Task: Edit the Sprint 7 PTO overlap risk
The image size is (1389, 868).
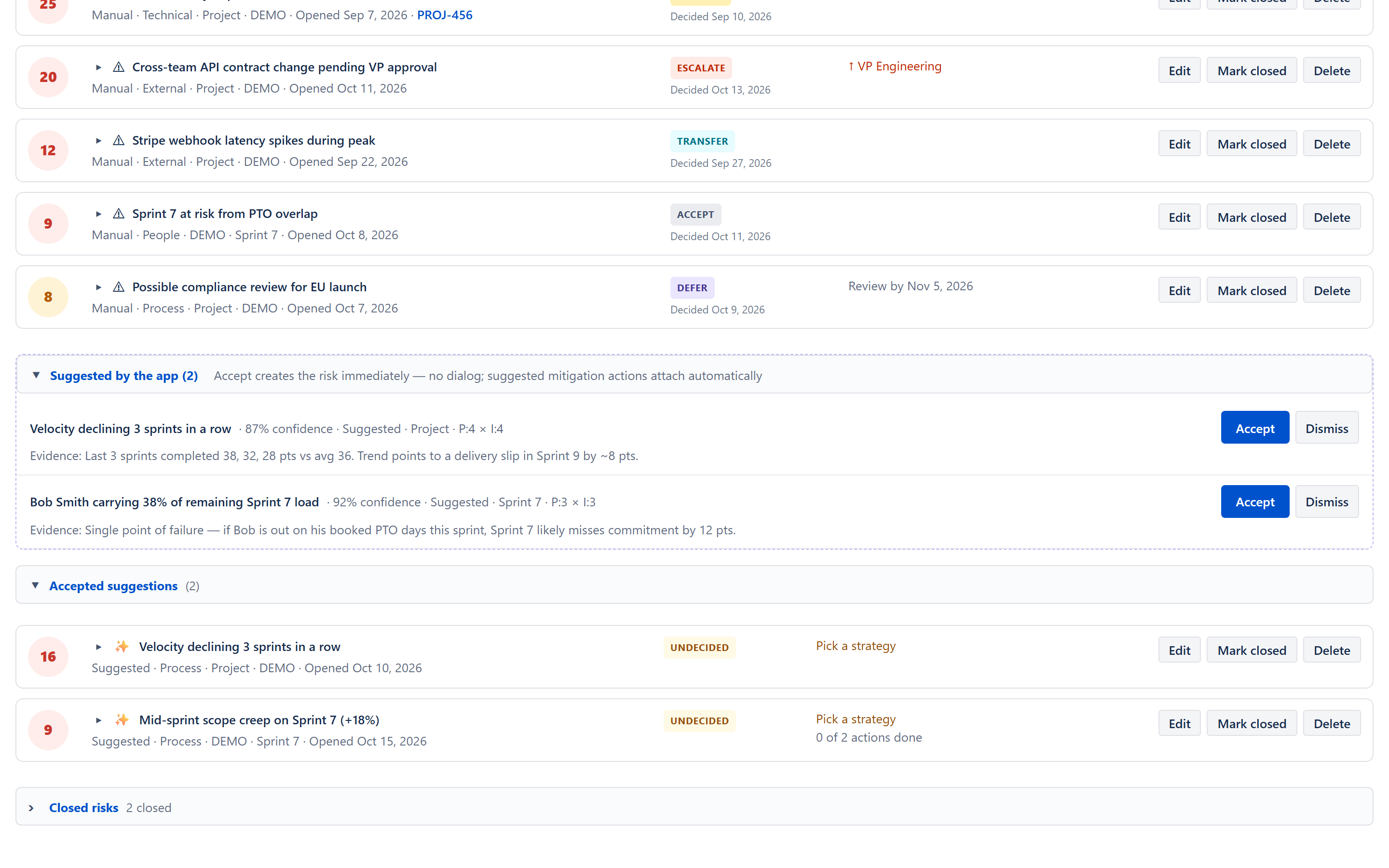Action: pyautogui.click(x=1179, y=217)
